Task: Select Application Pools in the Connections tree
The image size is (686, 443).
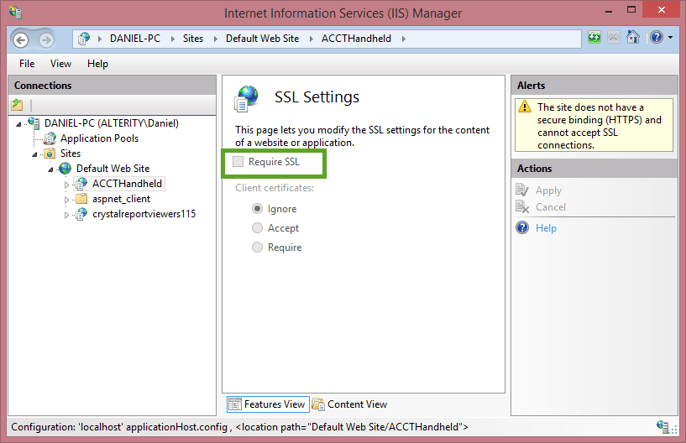Action: pos(99,138)
